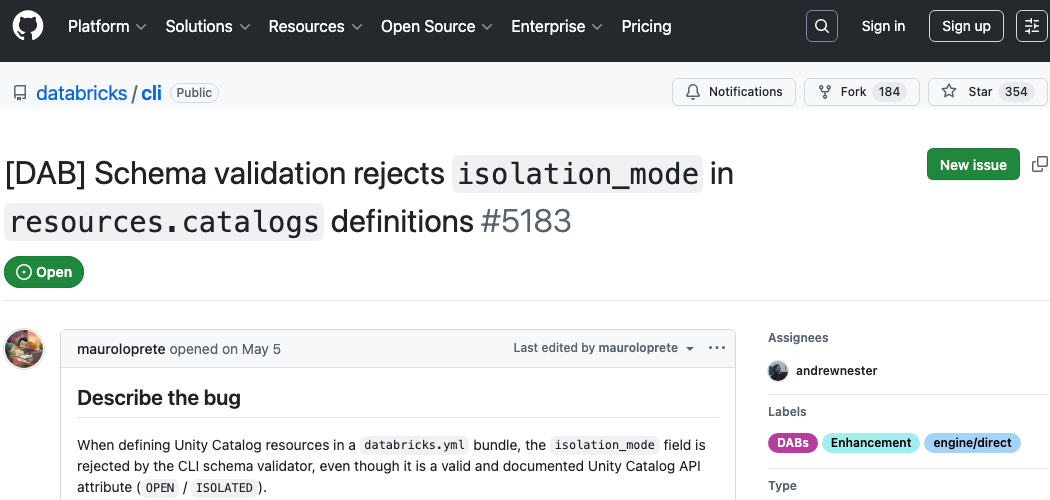The image size is (1050, 500).
Task: Copy issue link icon beside New issue
Action: tap(1040, 164)
